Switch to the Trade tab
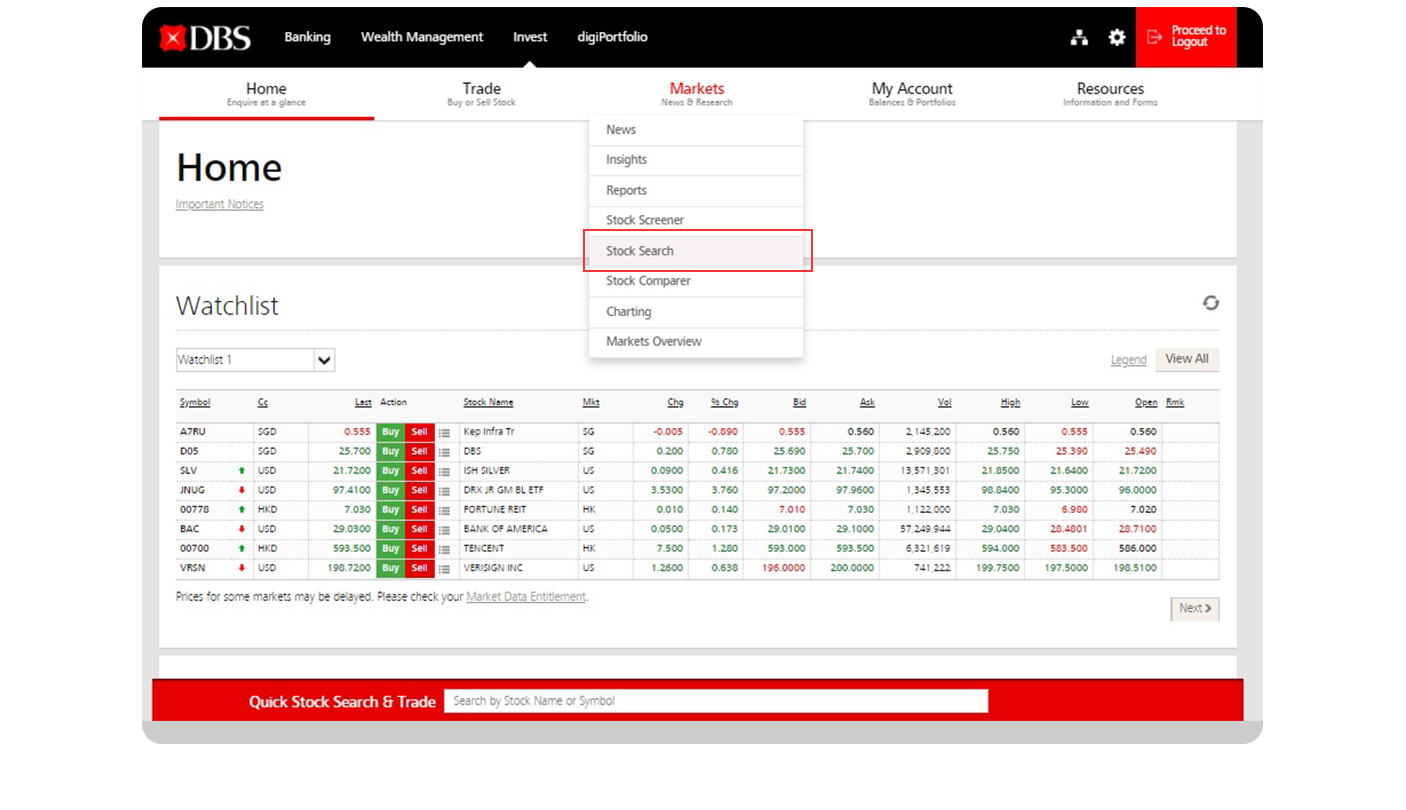This screenshot has width=1406, height=810. tap(481, 94)
